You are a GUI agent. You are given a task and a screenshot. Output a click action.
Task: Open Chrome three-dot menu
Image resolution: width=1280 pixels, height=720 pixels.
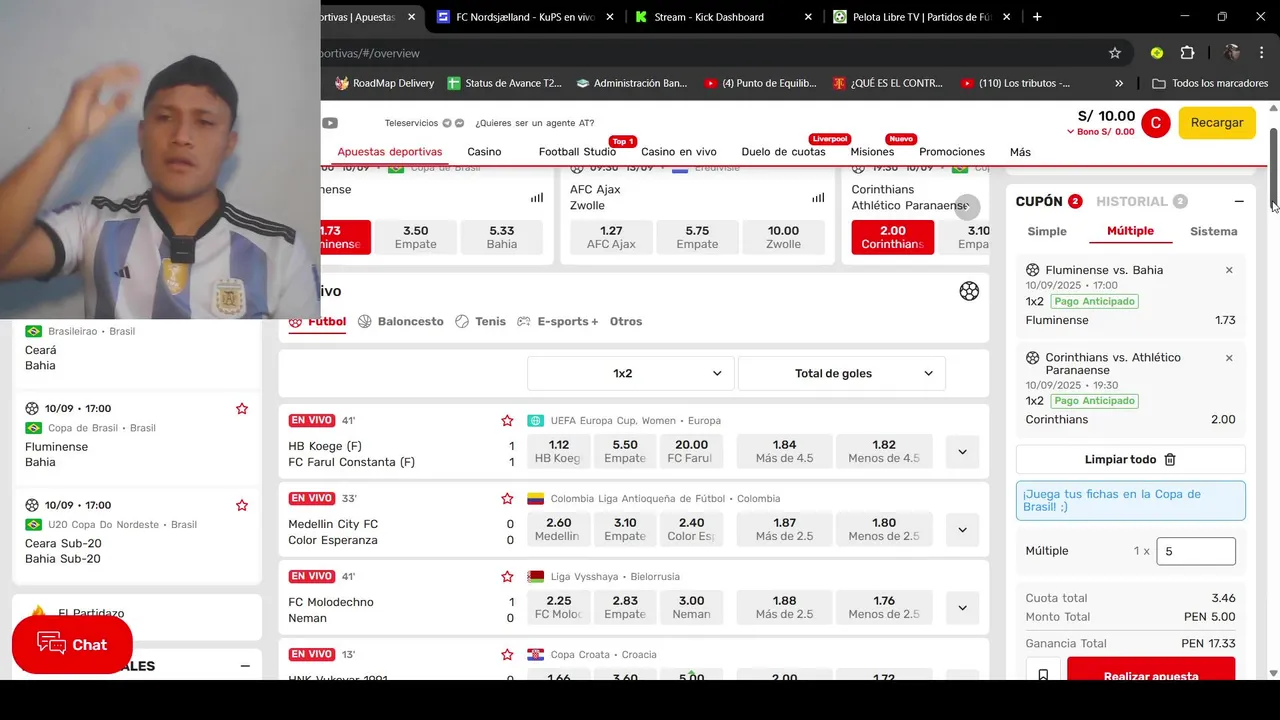coord(1261,53)
